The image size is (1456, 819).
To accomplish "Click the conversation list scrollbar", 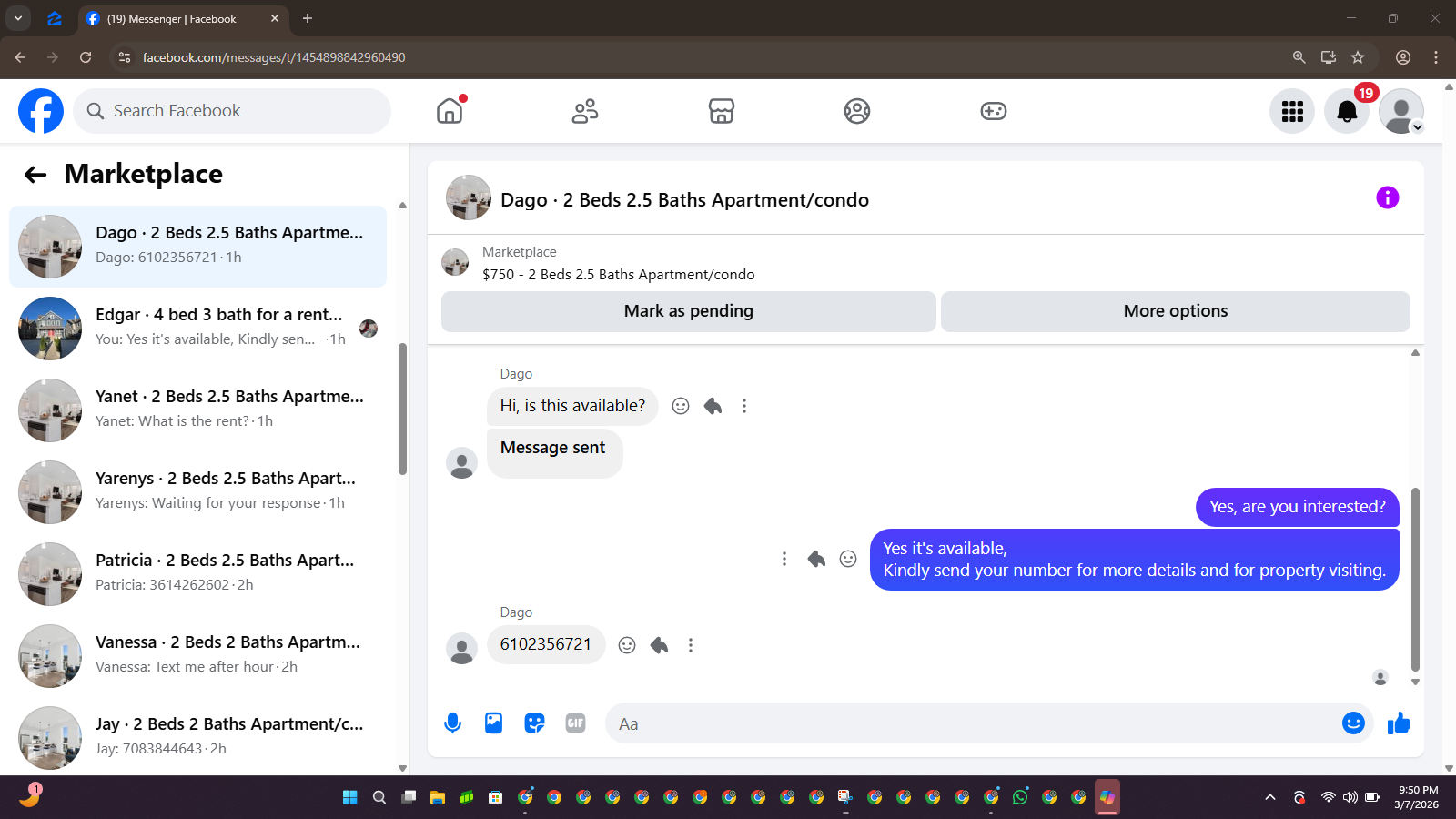I will tap(402, 409).
